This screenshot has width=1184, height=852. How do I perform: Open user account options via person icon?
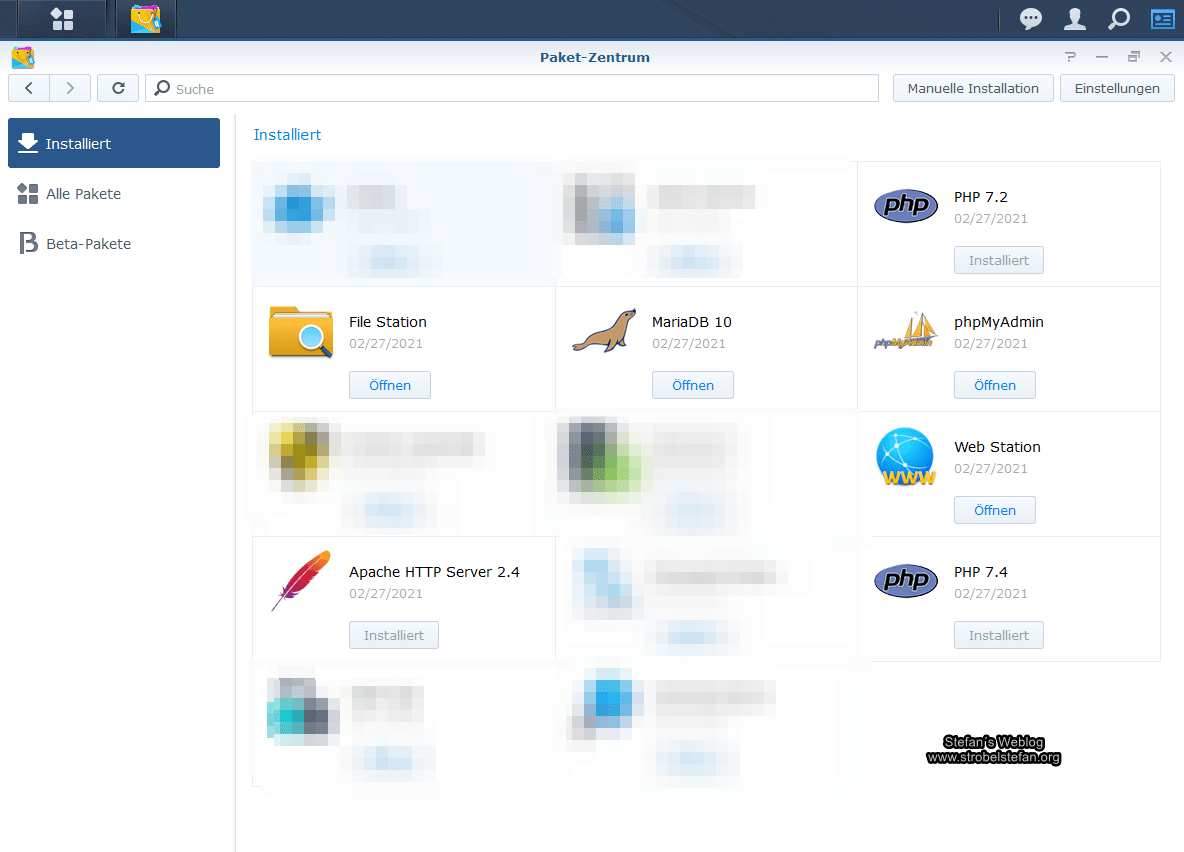[1074, 19]
